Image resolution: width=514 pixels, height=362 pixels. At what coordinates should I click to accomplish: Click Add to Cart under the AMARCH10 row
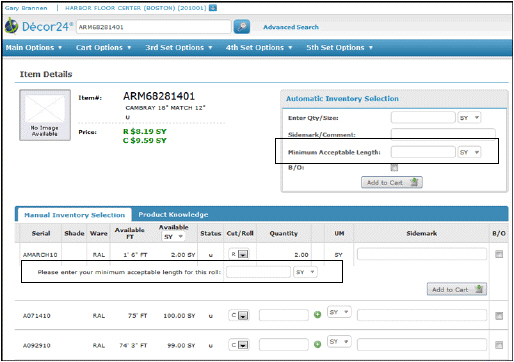click(x=457, y=289)
